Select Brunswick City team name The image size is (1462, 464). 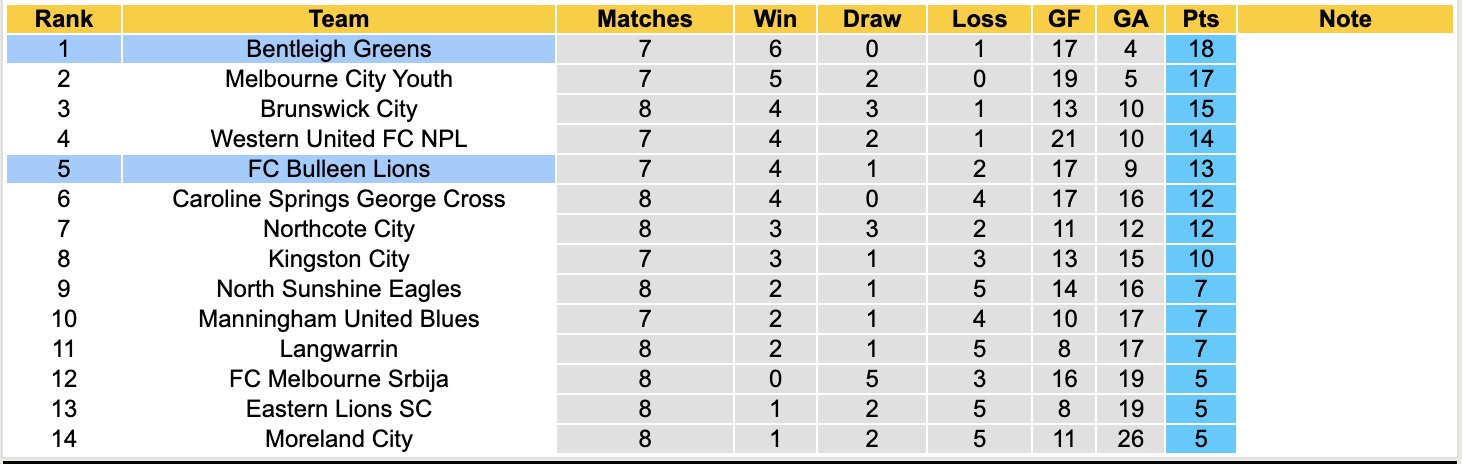pyautogui.click(x=339, y=109)
